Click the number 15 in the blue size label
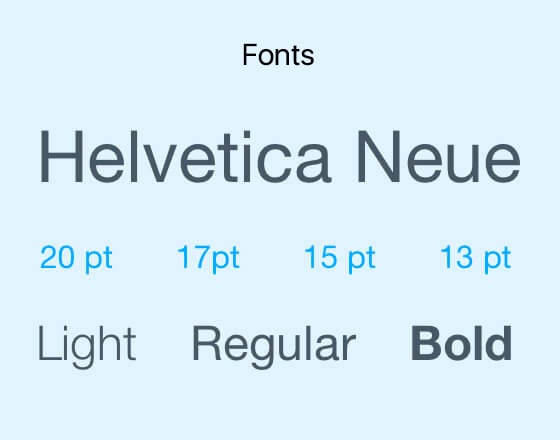The height and width of the screenshot is (440, 560). pos(321,256)
